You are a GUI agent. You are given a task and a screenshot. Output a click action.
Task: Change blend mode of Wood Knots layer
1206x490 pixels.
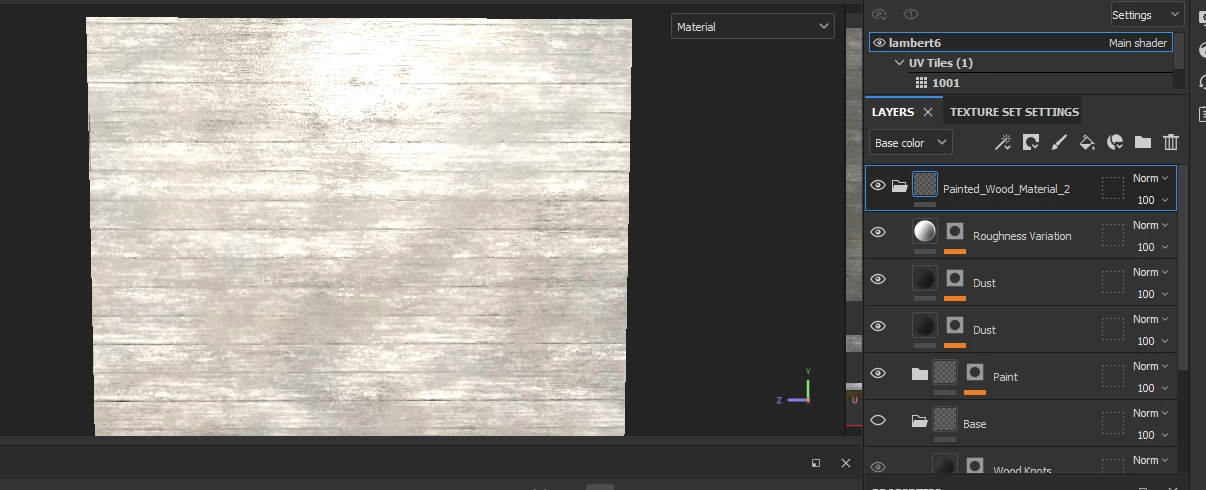pos(1150,461)
